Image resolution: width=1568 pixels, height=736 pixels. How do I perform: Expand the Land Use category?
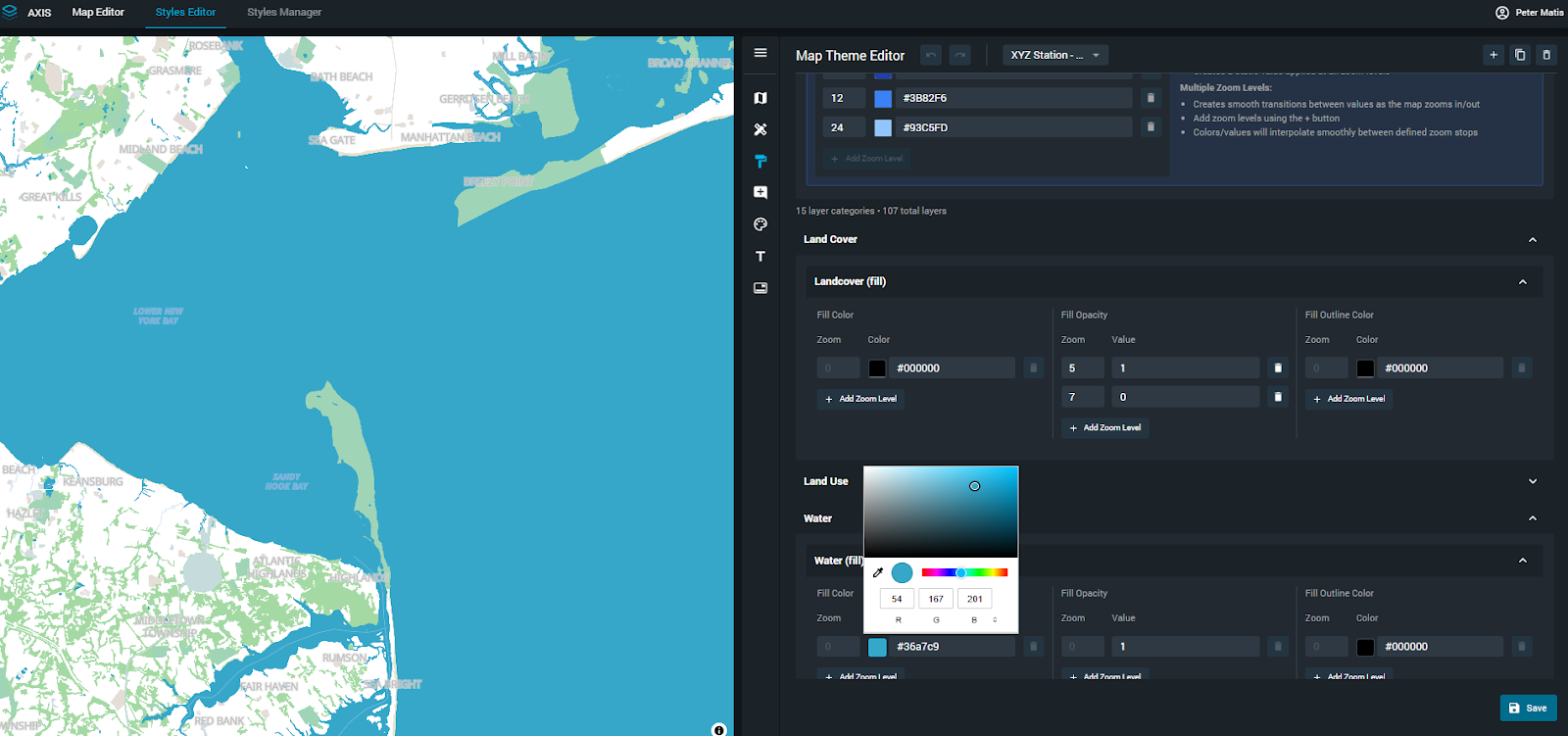tap(1533, 481)
